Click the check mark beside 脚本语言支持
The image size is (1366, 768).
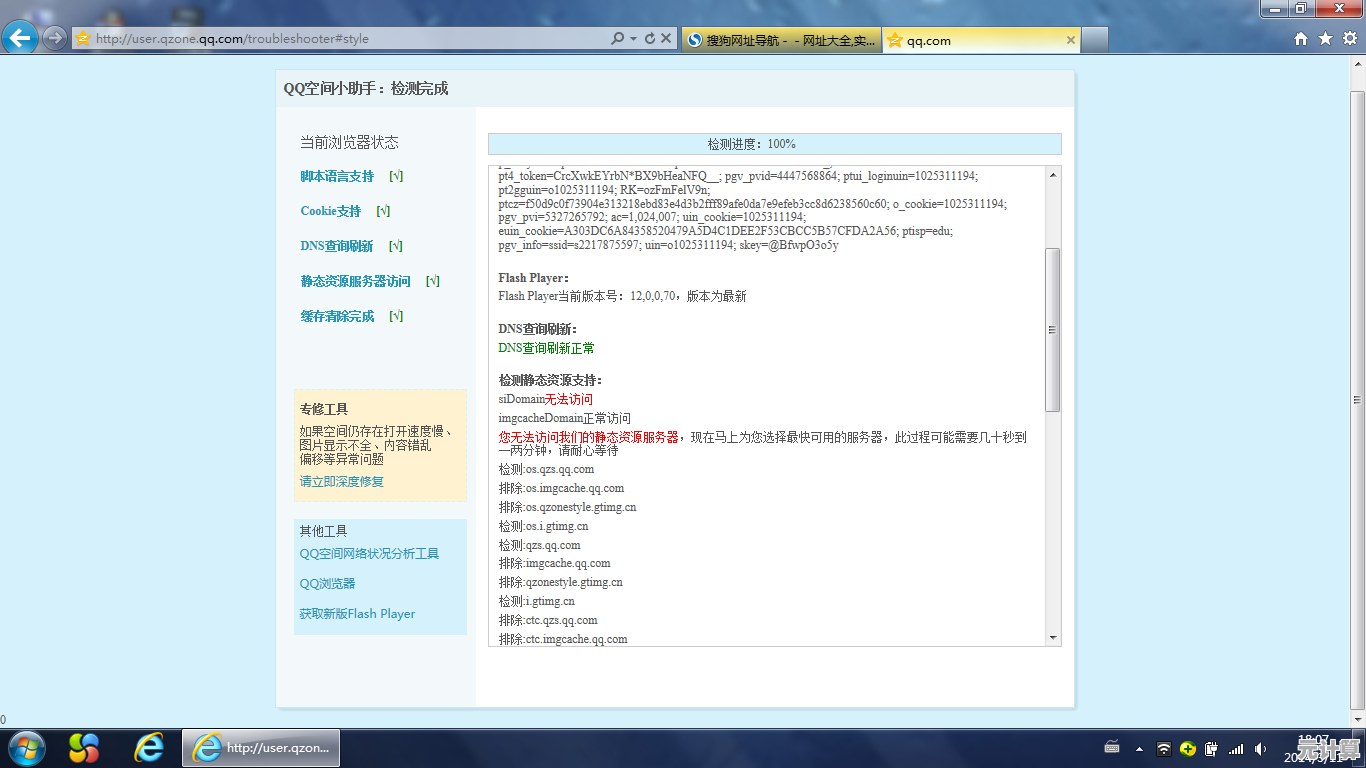point(396,176)
